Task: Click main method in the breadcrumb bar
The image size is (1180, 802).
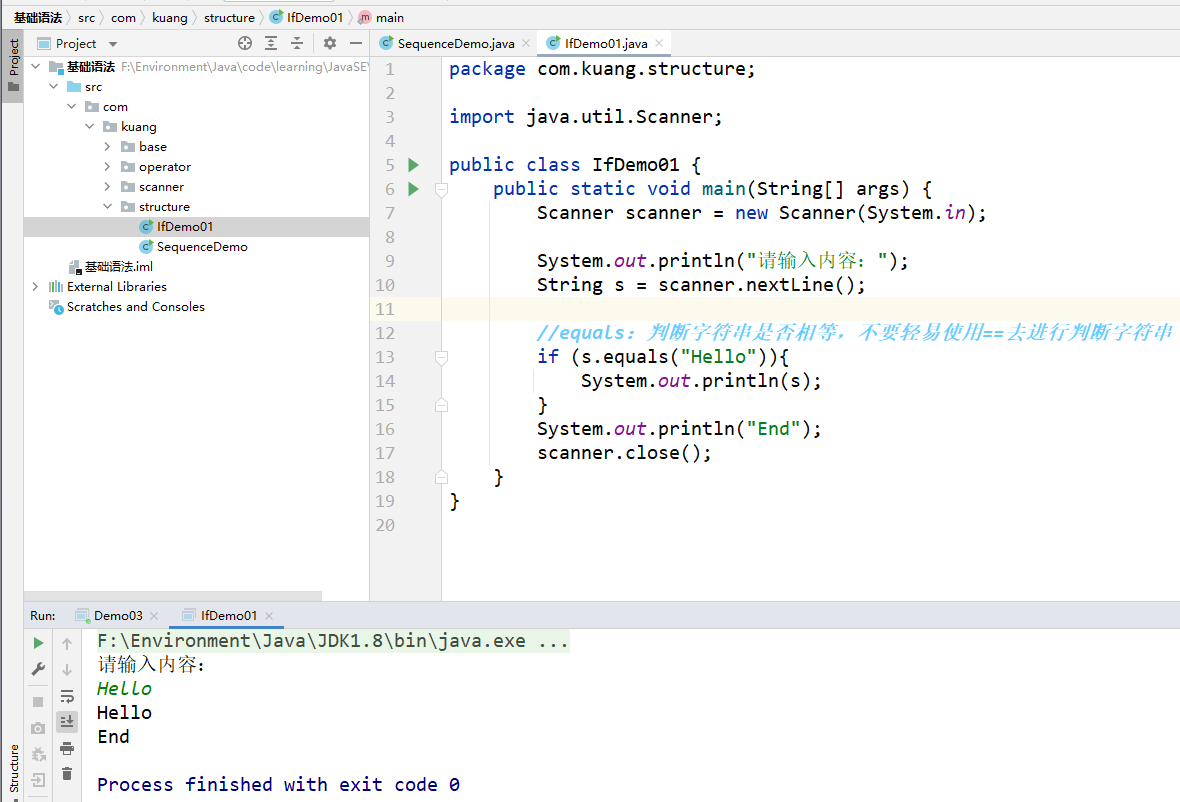Action: (x=382, y=17)
